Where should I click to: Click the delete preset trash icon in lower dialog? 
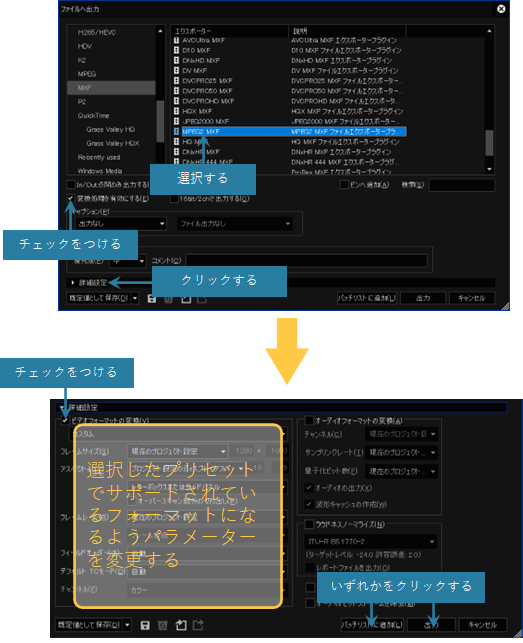(162, 625)
